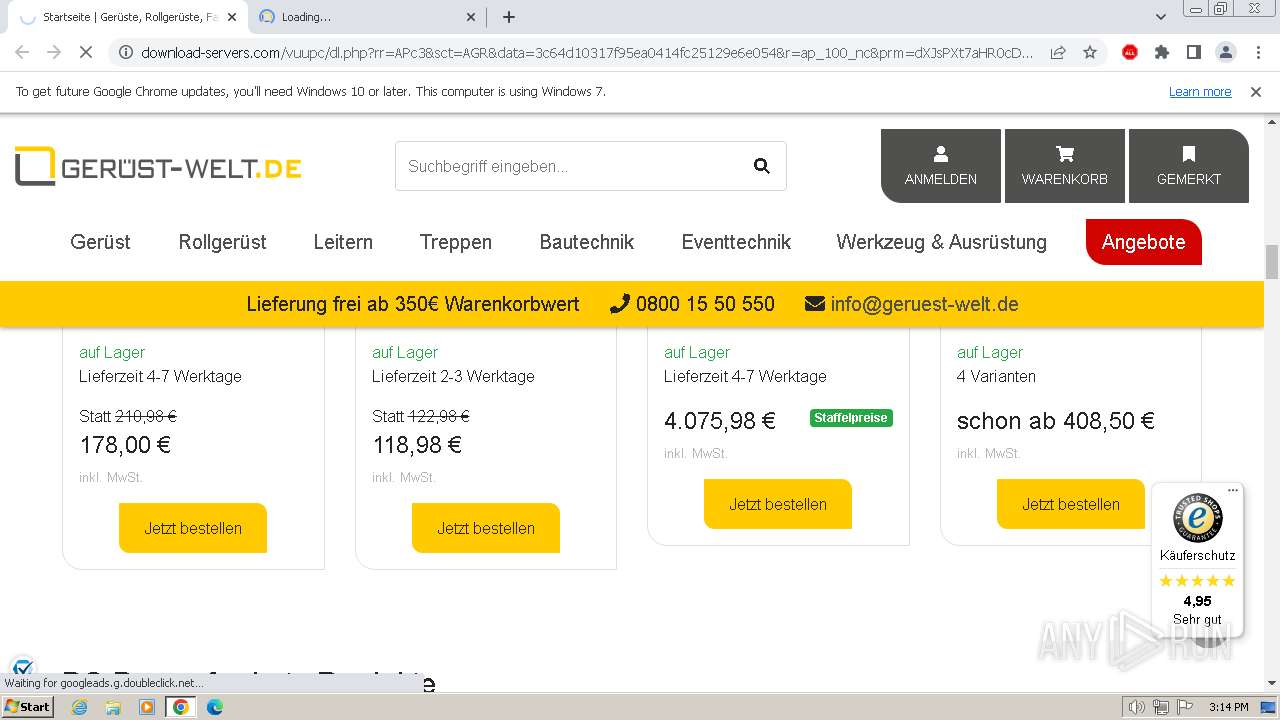Screen dimensions: 1280x720
Task: Click Jetzt bestellen for 118,98 € product
Action: [x=486, y=528]
